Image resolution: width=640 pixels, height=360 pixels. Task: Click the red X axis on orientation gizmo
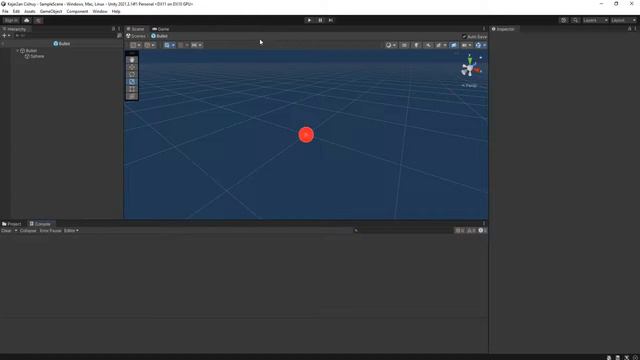477,70
